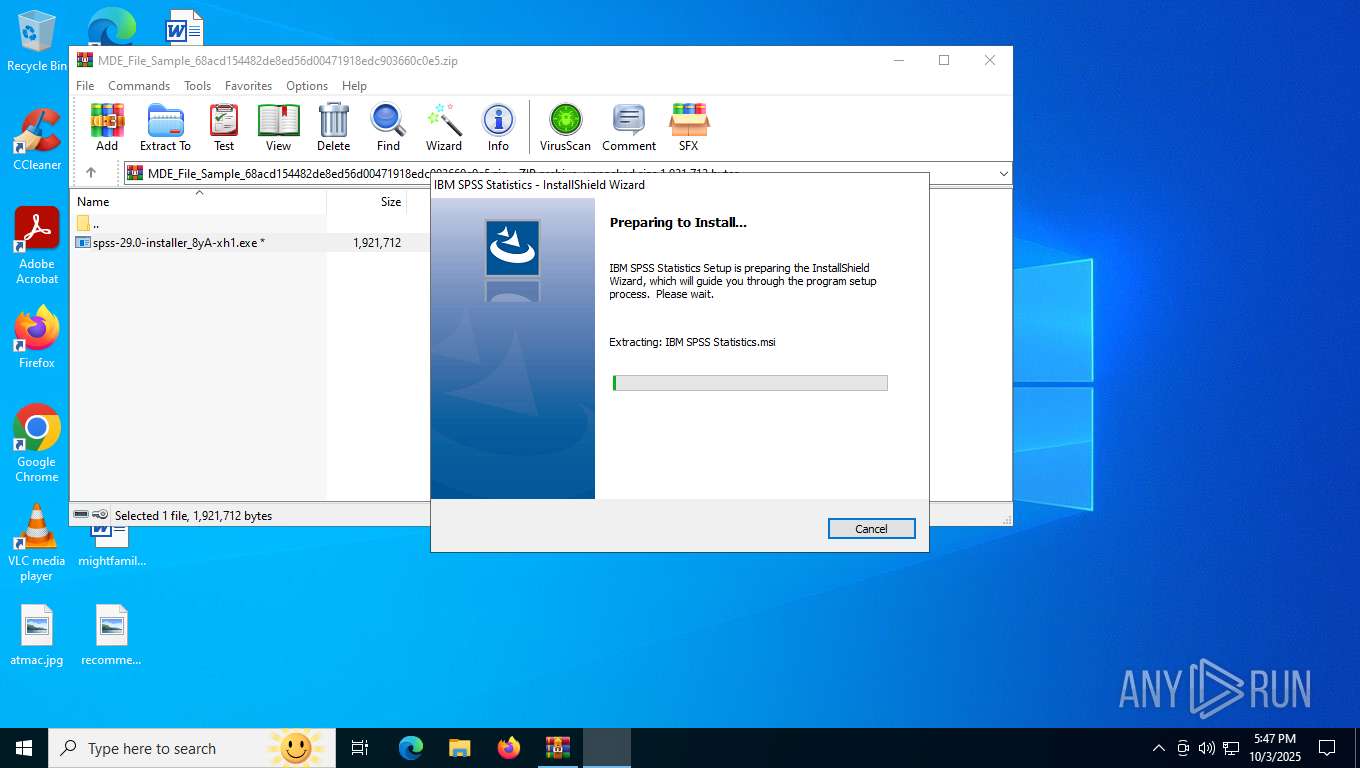Run VirusScan from the toolbar
1360x768 pixels.
[565, 127]
